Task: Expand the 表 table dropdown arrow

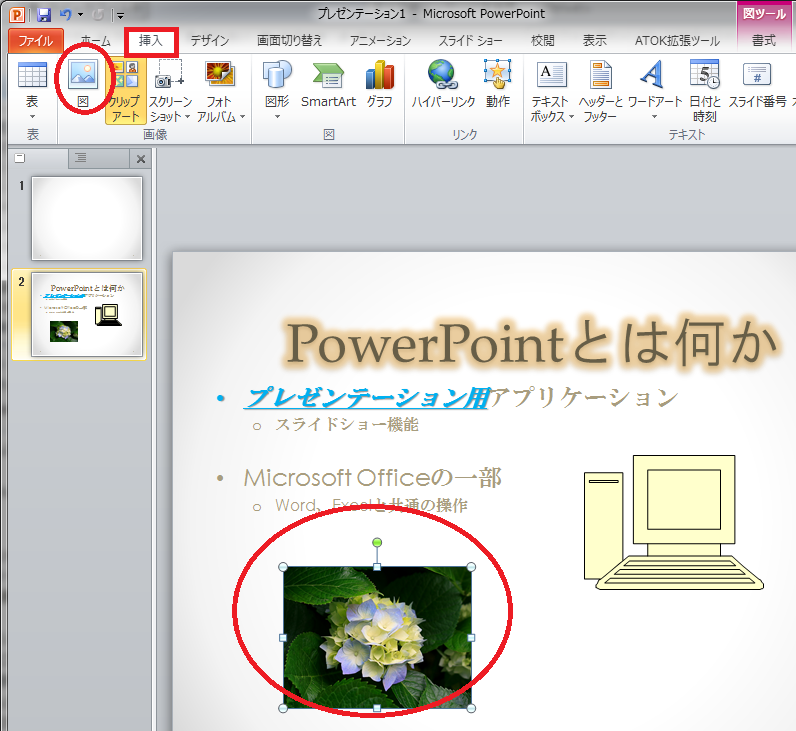Action: pos(32,117)
